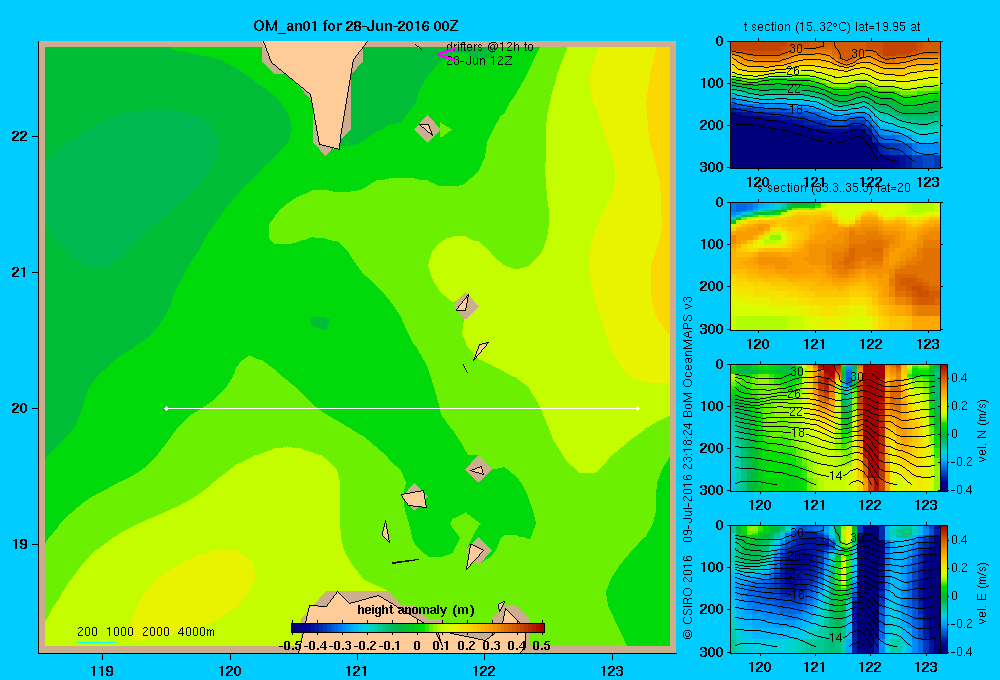Click depth label '100' on the salinity section

[x=712, y=244]
